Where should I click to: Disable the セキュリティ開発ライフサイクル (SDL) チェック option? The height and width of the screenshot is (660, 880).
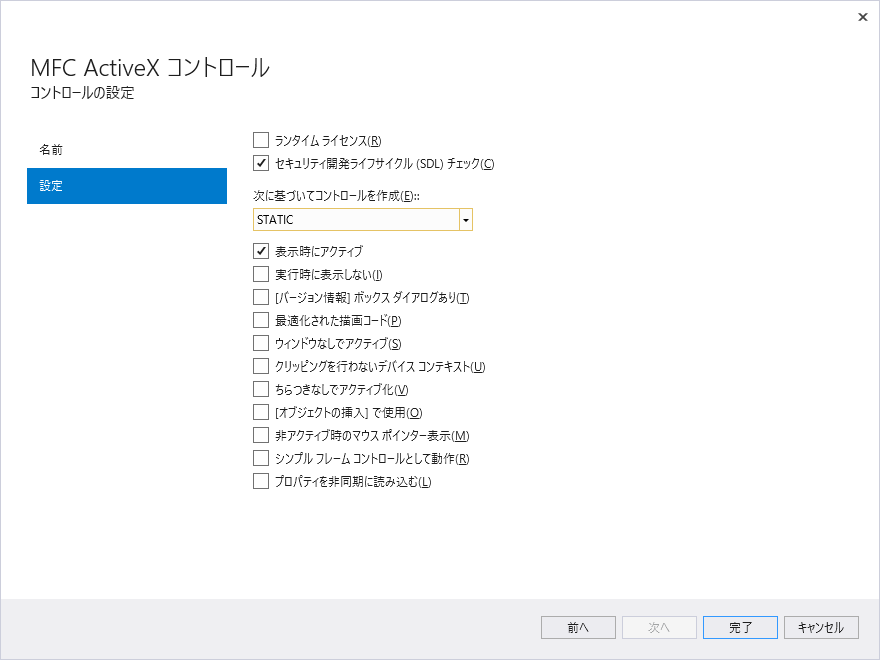261,163
